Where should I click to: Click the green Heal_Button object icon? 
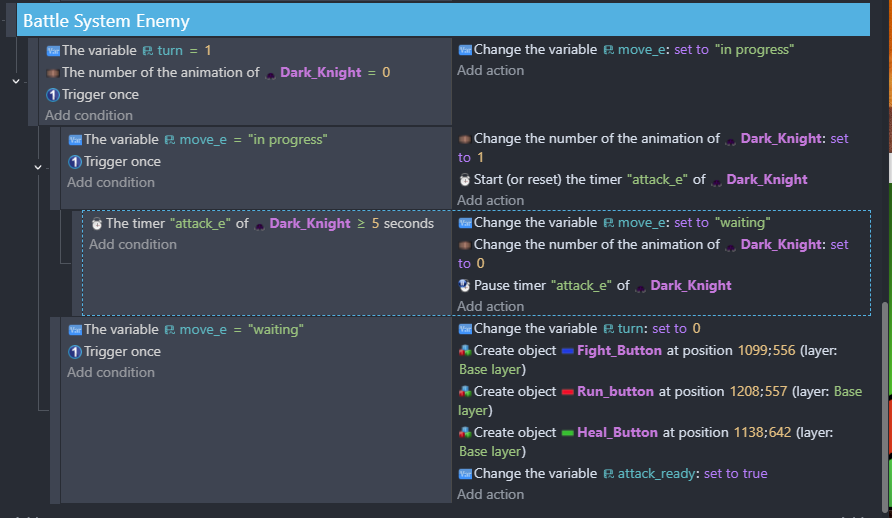[x=567, y=433]
